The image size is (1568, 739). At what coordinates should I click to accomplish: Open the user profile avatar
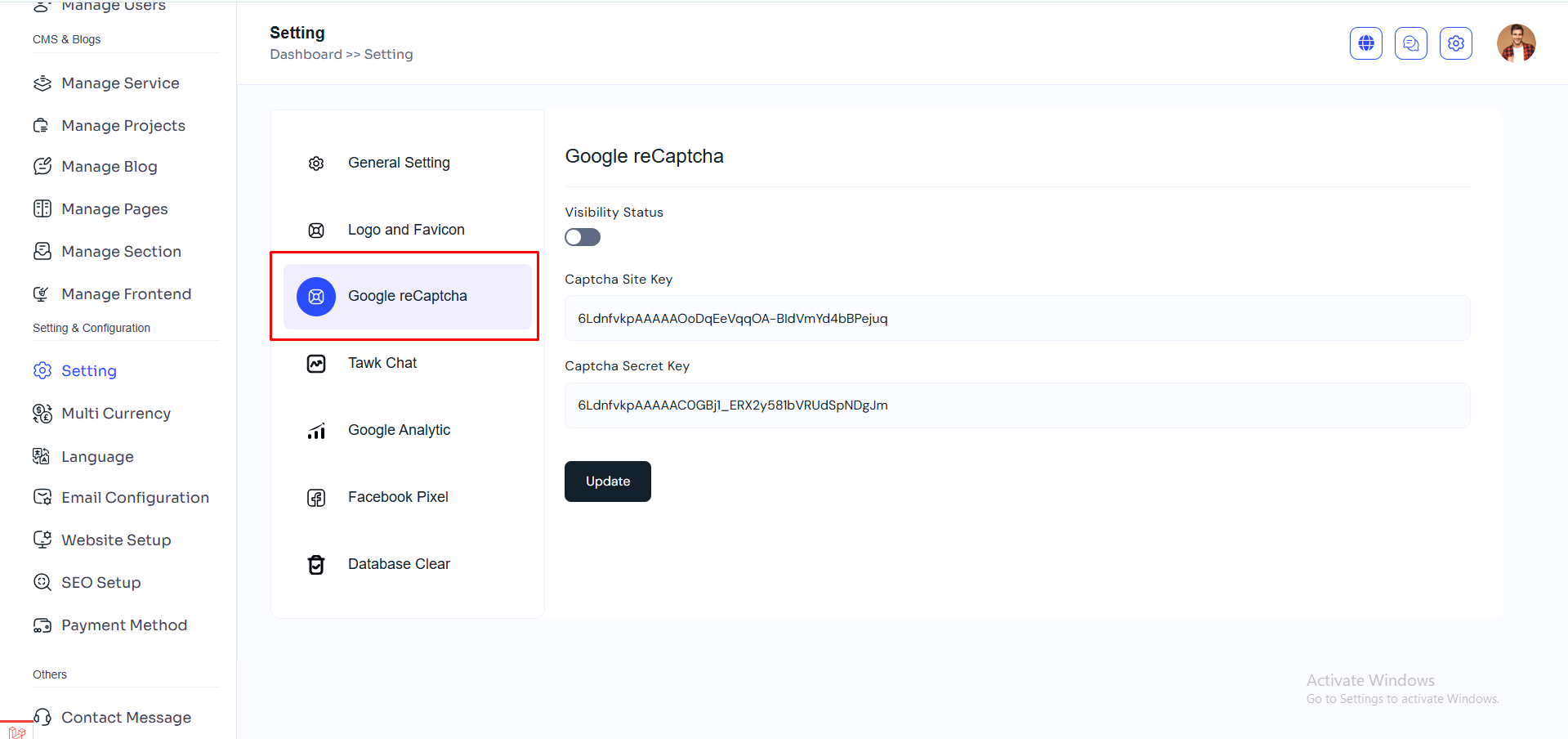[1516, 43]
